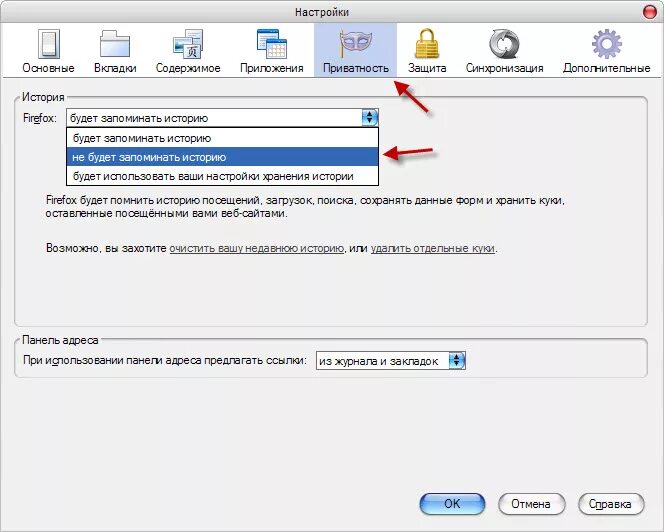Image resolution: width=664 pixels, height=532 pixels.
Task: Confirm settings with OK button
Action: 452,504
